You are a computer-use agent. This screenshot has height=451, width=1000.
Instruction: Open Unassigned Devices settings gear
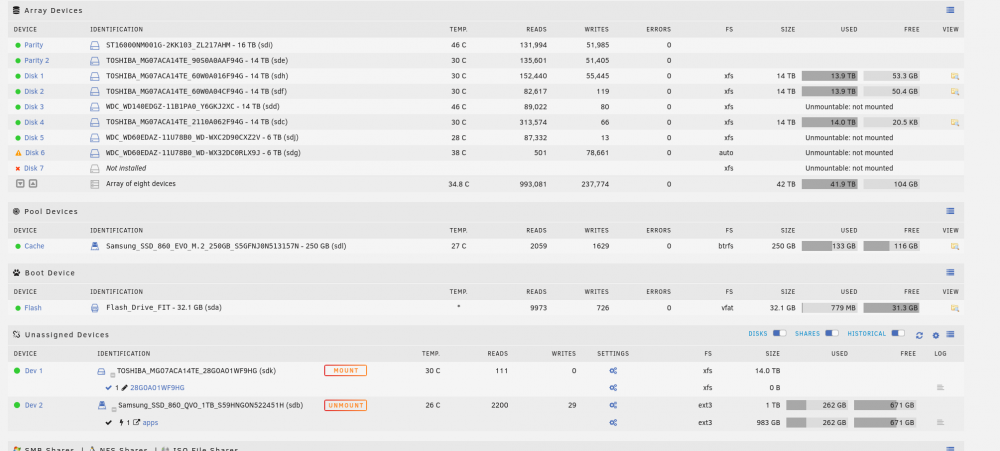[936, 335]
